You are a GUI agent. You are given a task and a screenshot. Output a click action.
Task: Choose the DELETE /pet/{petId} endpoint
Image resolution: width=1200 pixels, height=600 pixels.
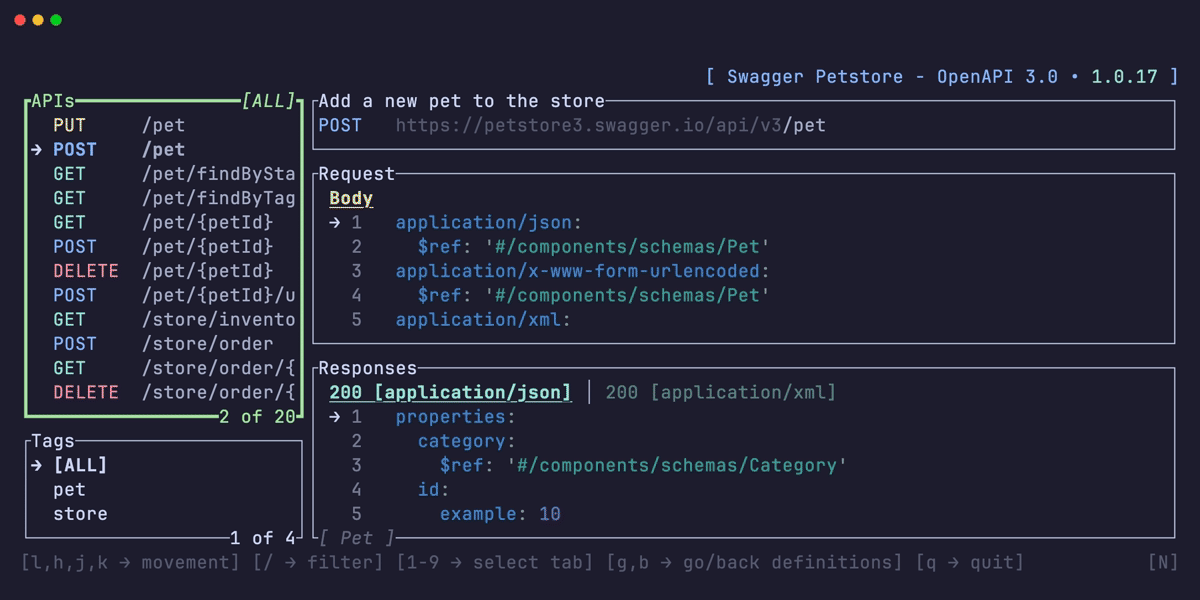pyautogui.click(x=162, y=271)
